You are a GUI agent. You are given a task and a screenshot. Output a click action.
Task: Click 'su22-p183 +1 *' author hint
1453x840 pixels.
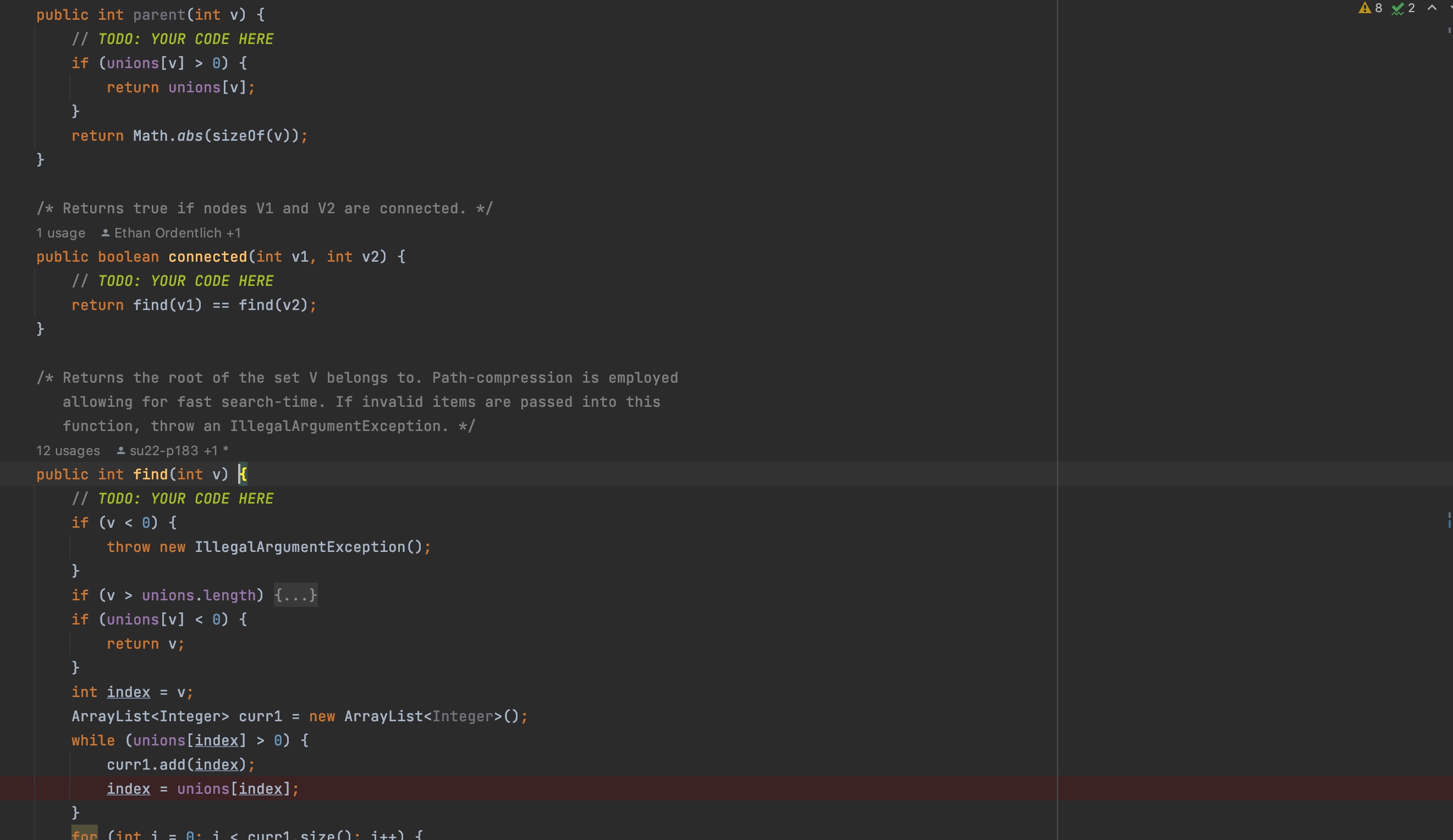point(179,451)
